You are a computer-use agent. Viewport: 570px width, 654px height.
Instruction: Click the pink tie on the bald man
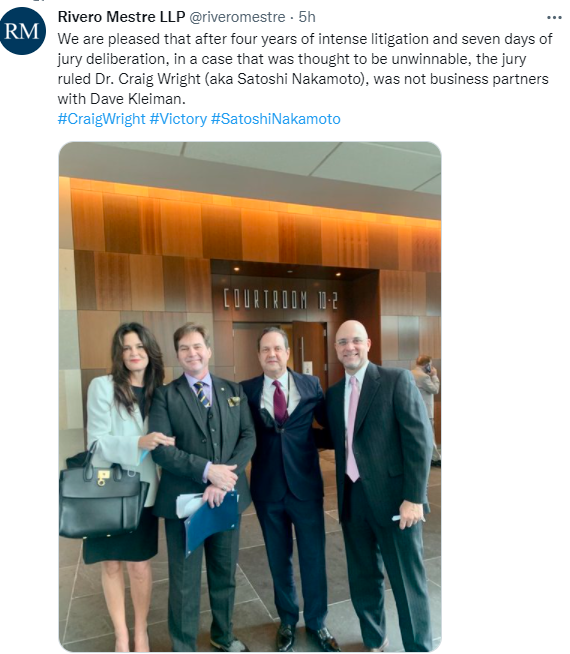click(x=352, y=430)
